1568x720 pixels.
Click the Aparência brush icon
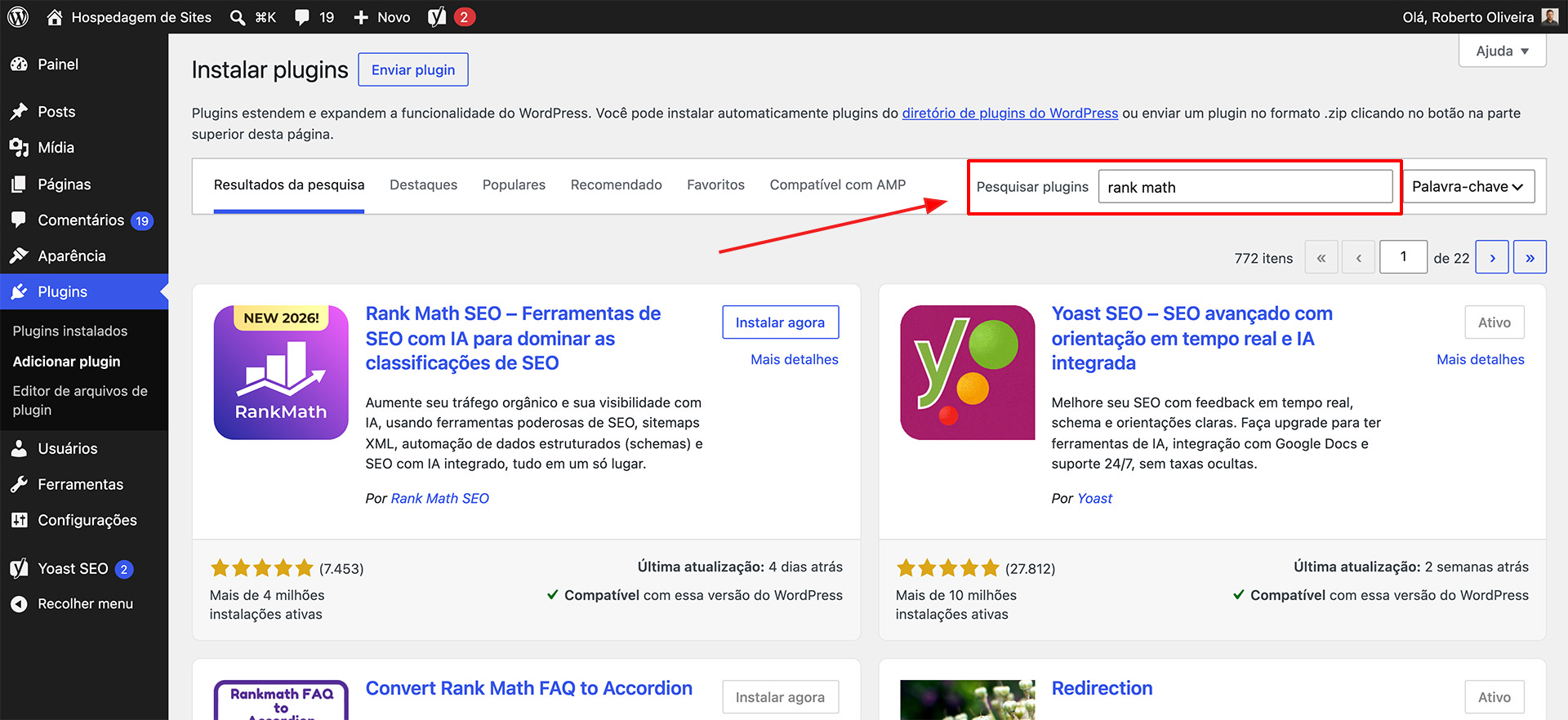coord(19,256)
